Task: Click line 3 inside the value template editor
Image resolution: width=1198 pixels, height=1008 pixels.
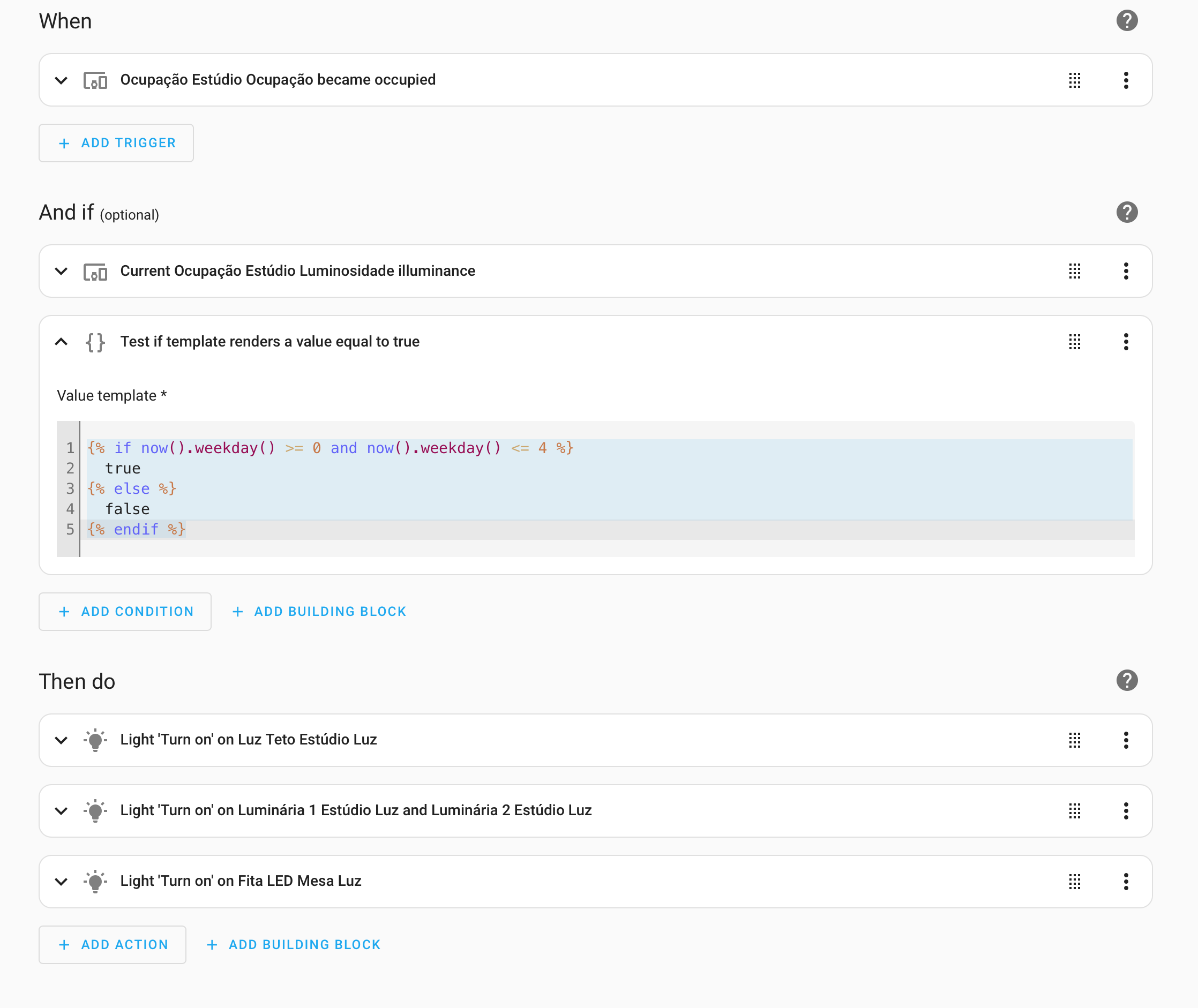Action: point(131,488)
